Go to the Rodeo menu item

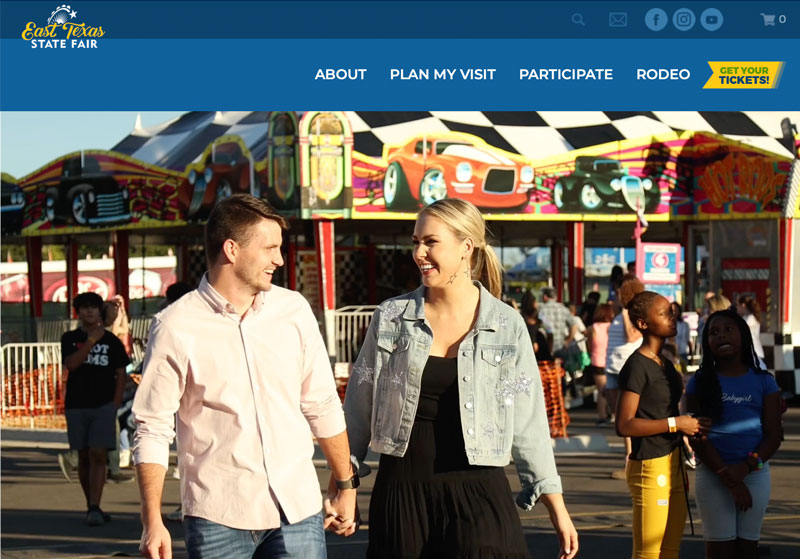point(663,74)
